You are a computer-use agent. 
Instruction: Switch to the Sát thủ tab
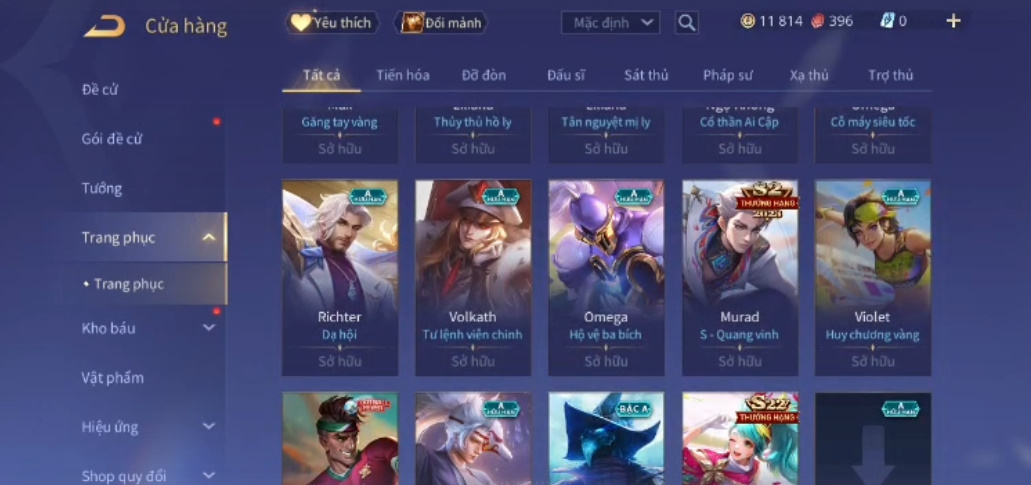(646, 75)
